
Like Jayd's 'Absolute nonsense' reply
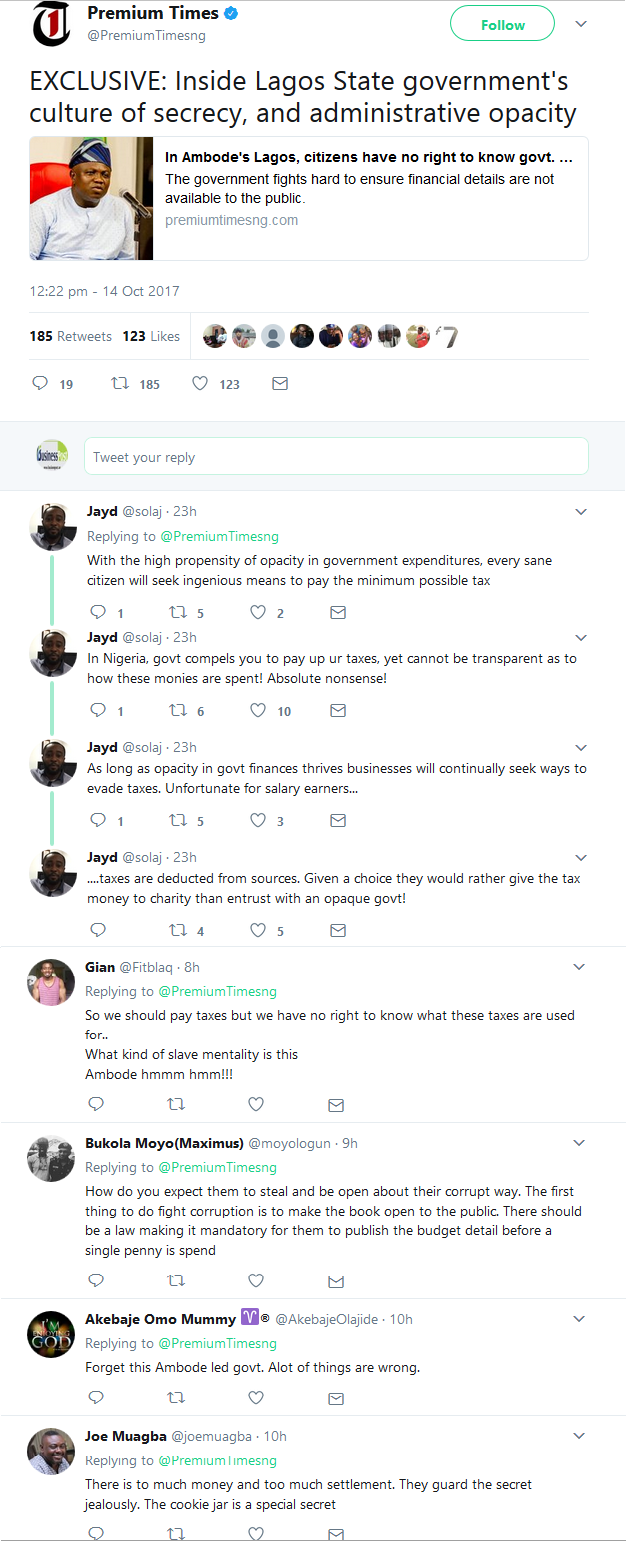[257, 710]
